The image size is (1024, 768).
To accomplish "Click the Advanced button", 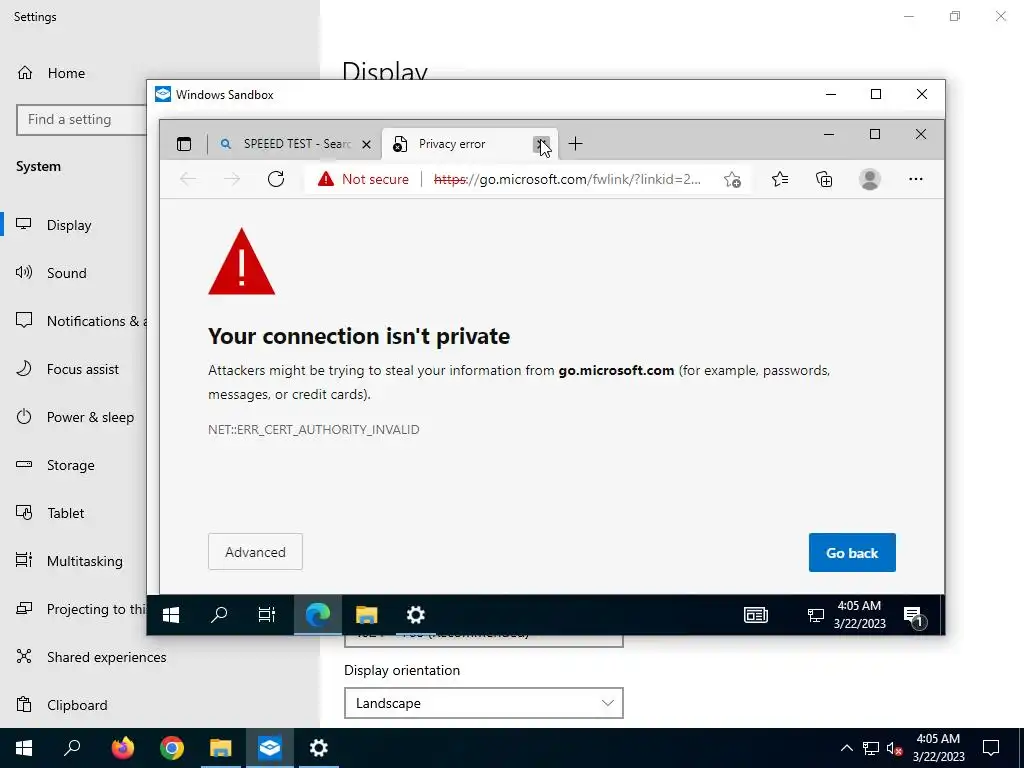I will pos(255,552).
